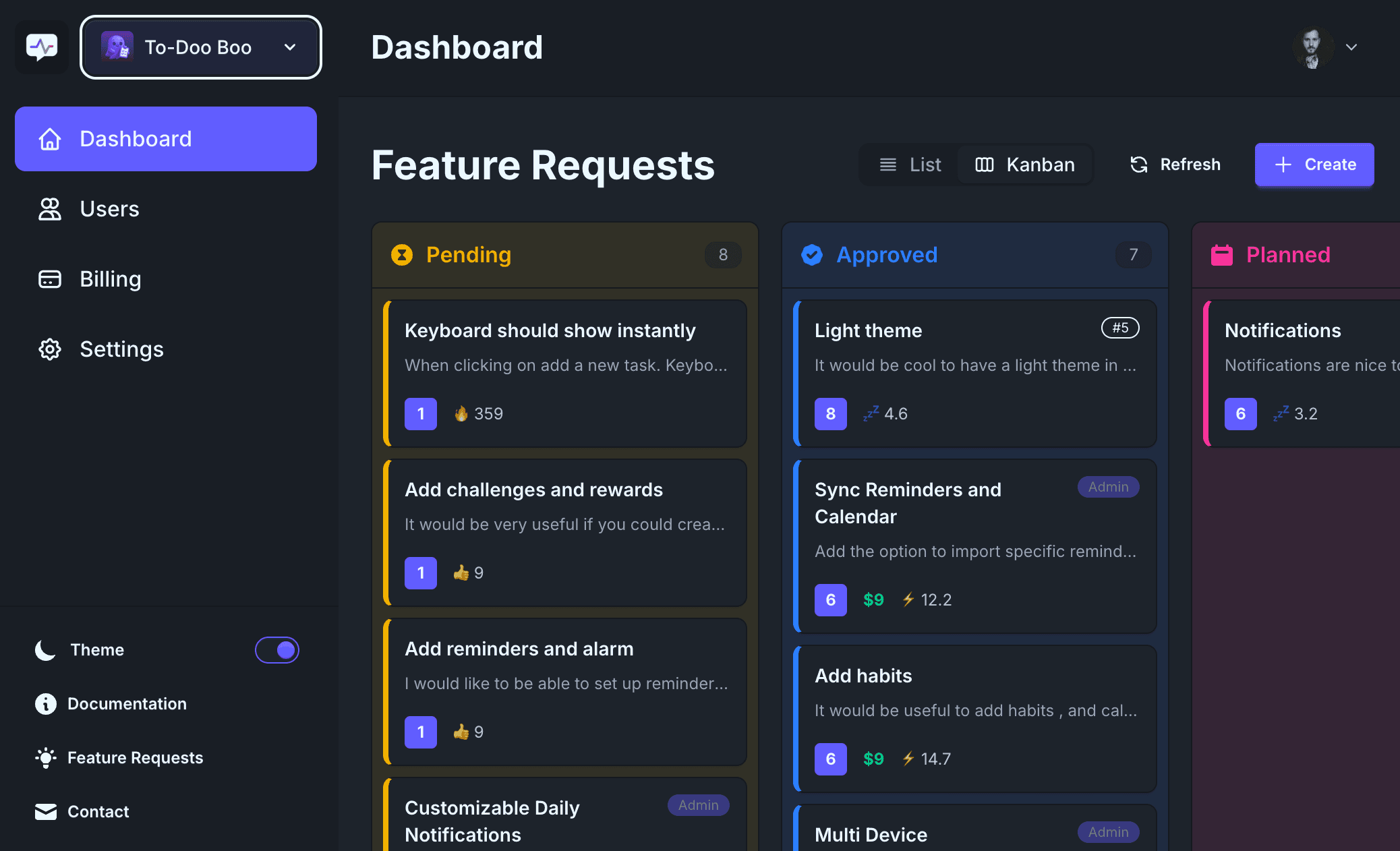Switch to Kanban view
Image resolution: width=1400 pixels, height=851 pixels.
click(1025, 164)
